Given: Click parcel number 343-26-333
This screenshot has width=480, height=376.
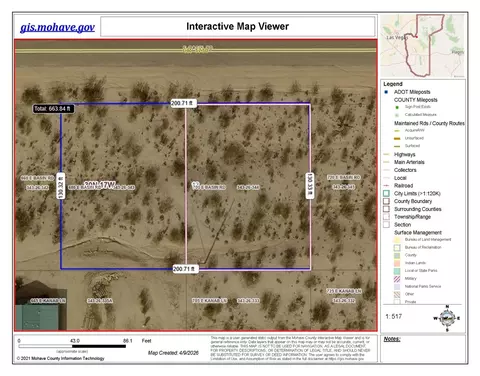Looking at the screenshot, I should click(x=248, y=301).
